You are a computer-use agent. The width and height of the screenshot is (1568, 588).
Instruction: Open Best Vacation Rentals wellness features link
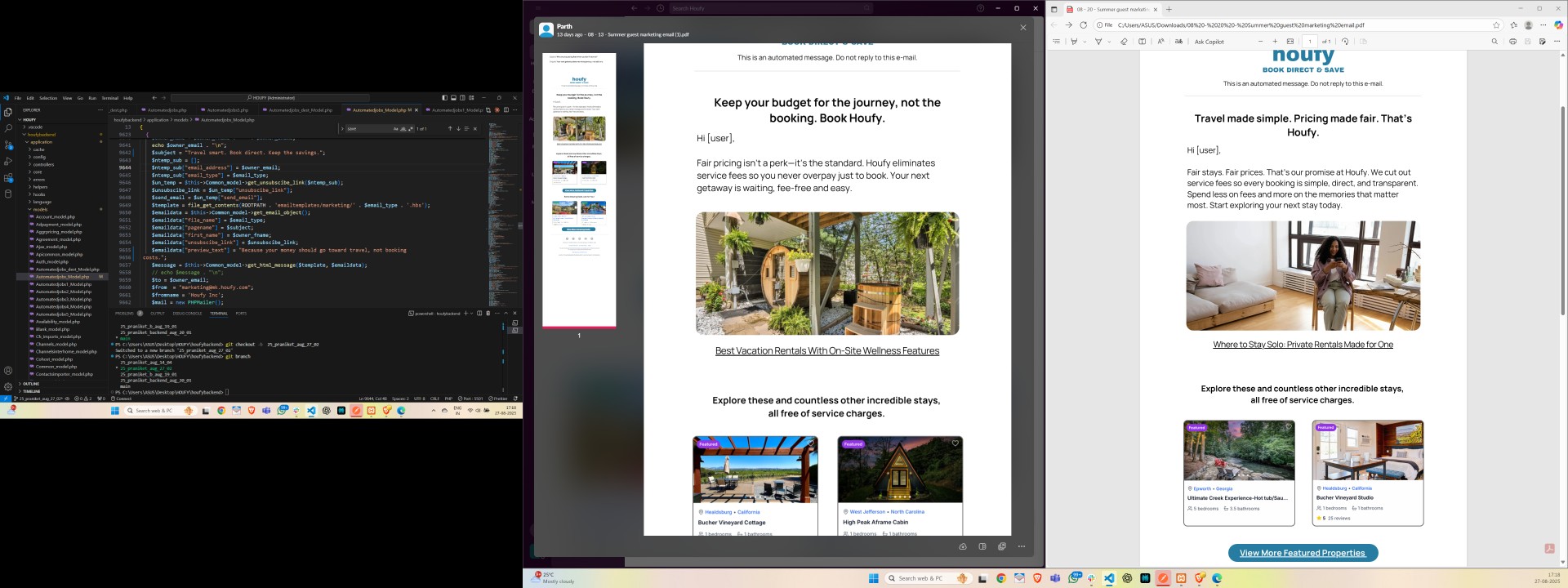tap(826, 351)
